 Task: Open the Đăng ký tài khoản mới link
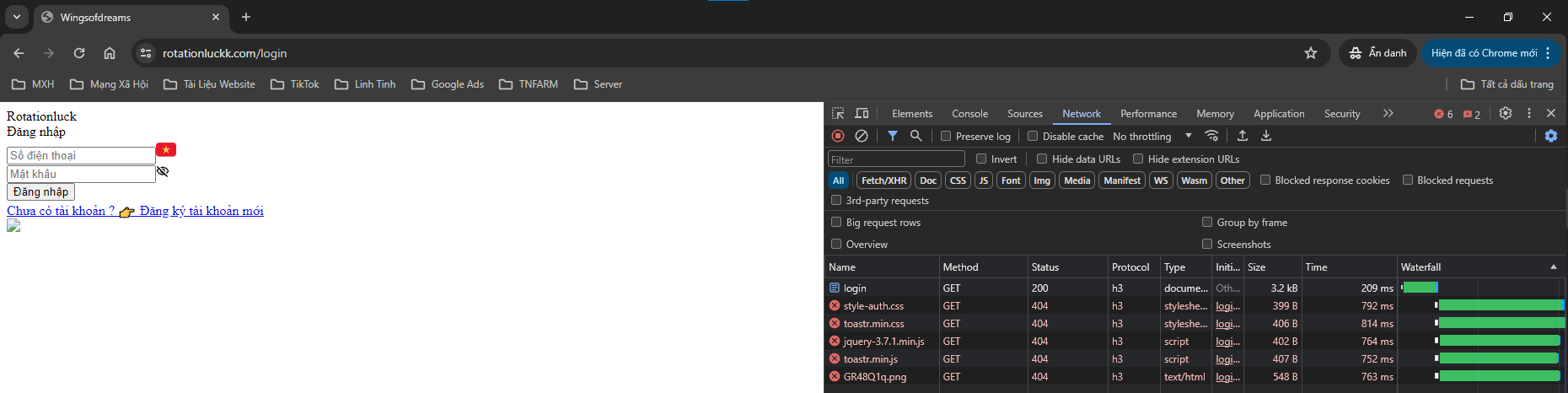click(201, 211)
